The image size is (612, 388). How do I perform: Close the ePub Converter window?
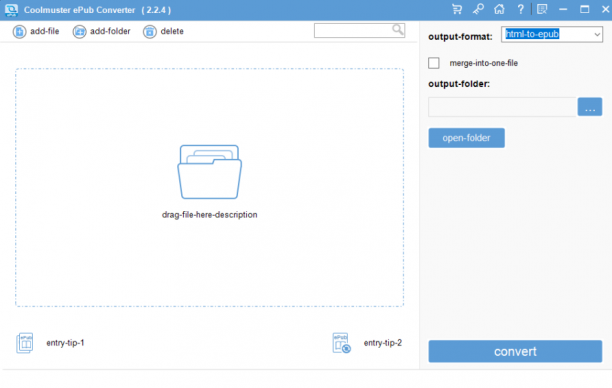[x=605, y=9]
